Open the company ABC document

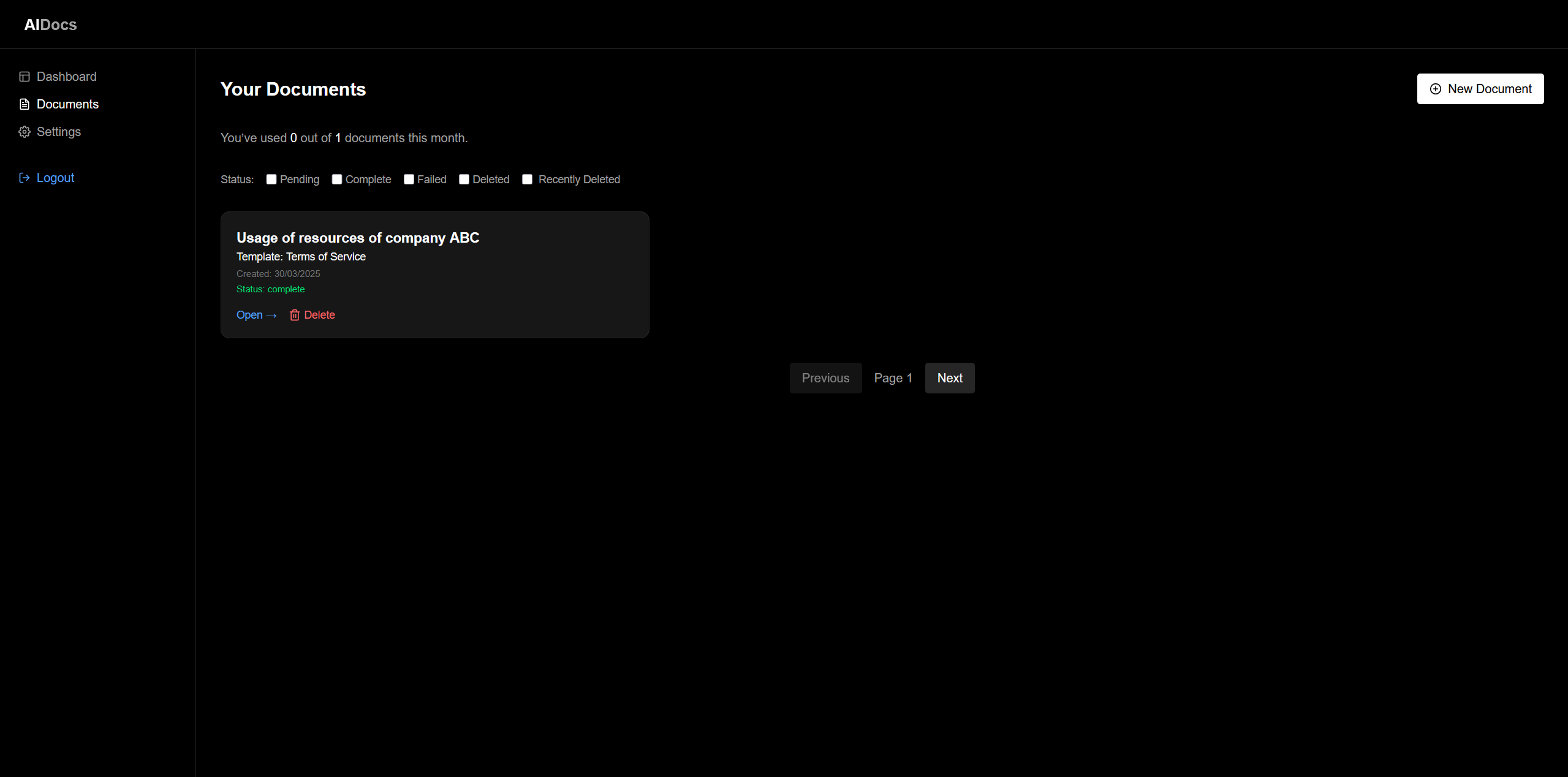[x=248, y=315]
